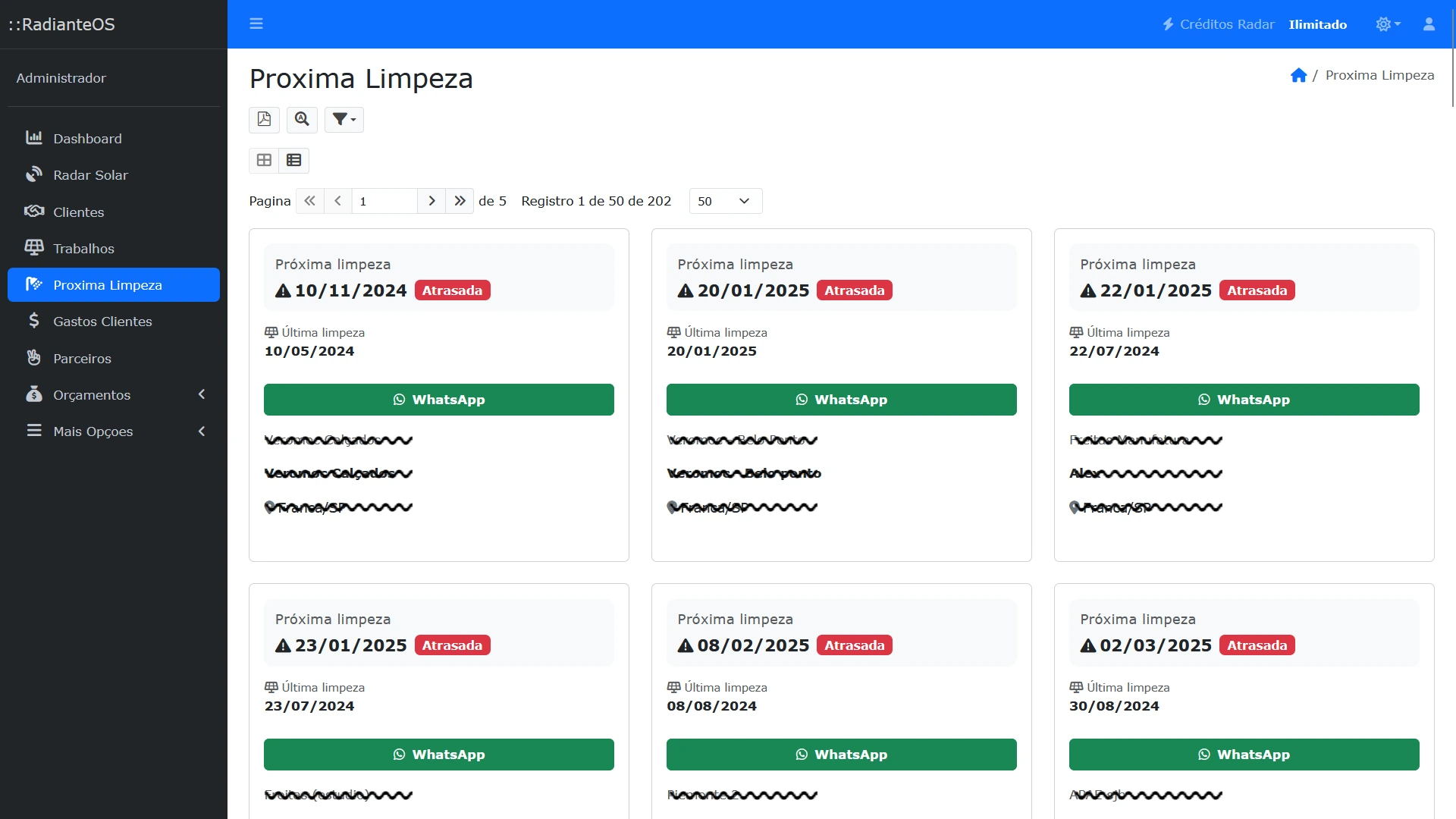Screen dimensions: 1456x819
Task: Toggle the sidebar hamburger menu
Action: tap(256, 24)
